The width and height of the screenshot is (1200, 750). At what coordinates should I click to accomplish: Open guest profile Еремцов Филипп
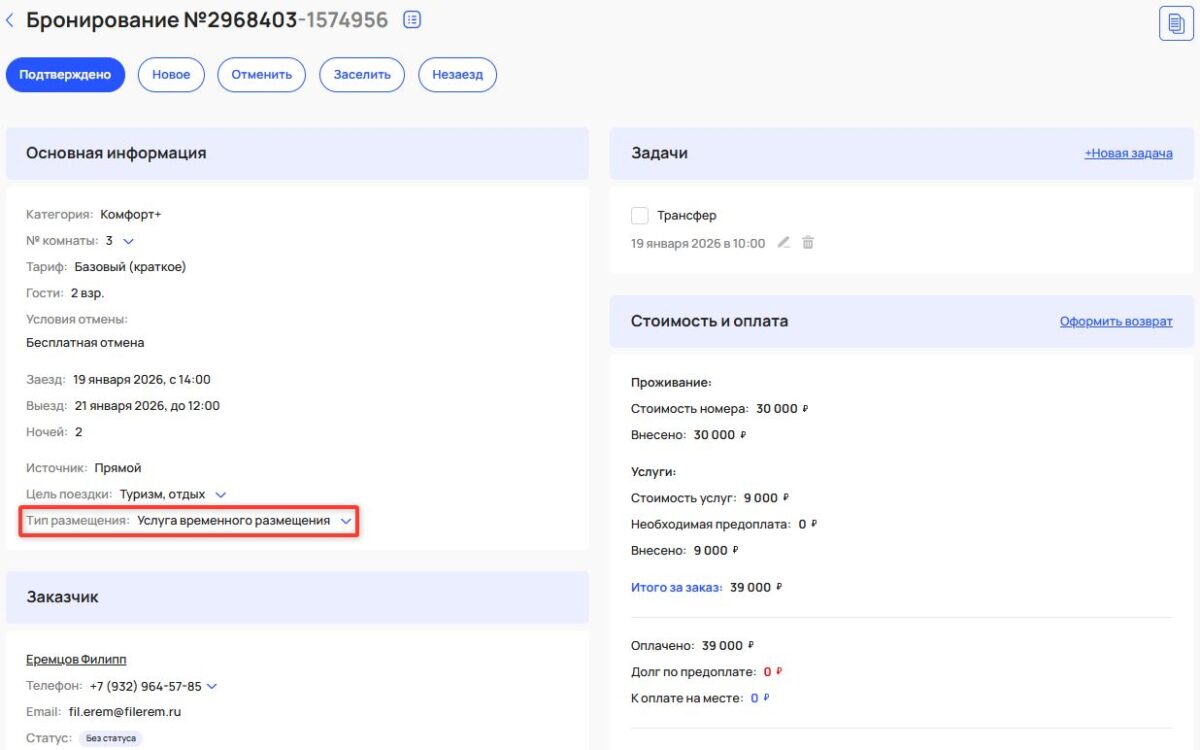76,658
